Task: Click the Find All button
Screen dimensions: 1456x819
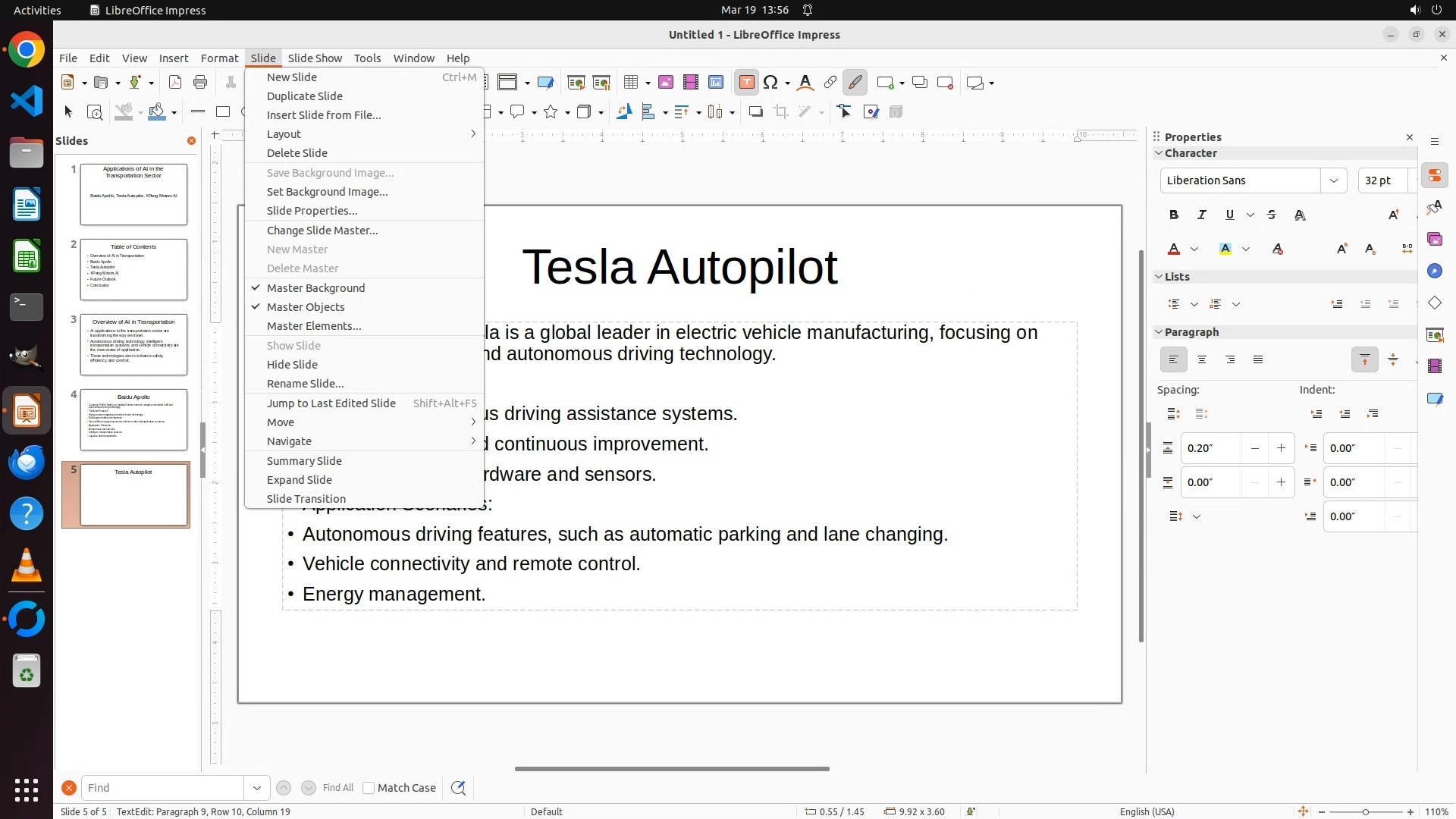Action: point(338,788)
